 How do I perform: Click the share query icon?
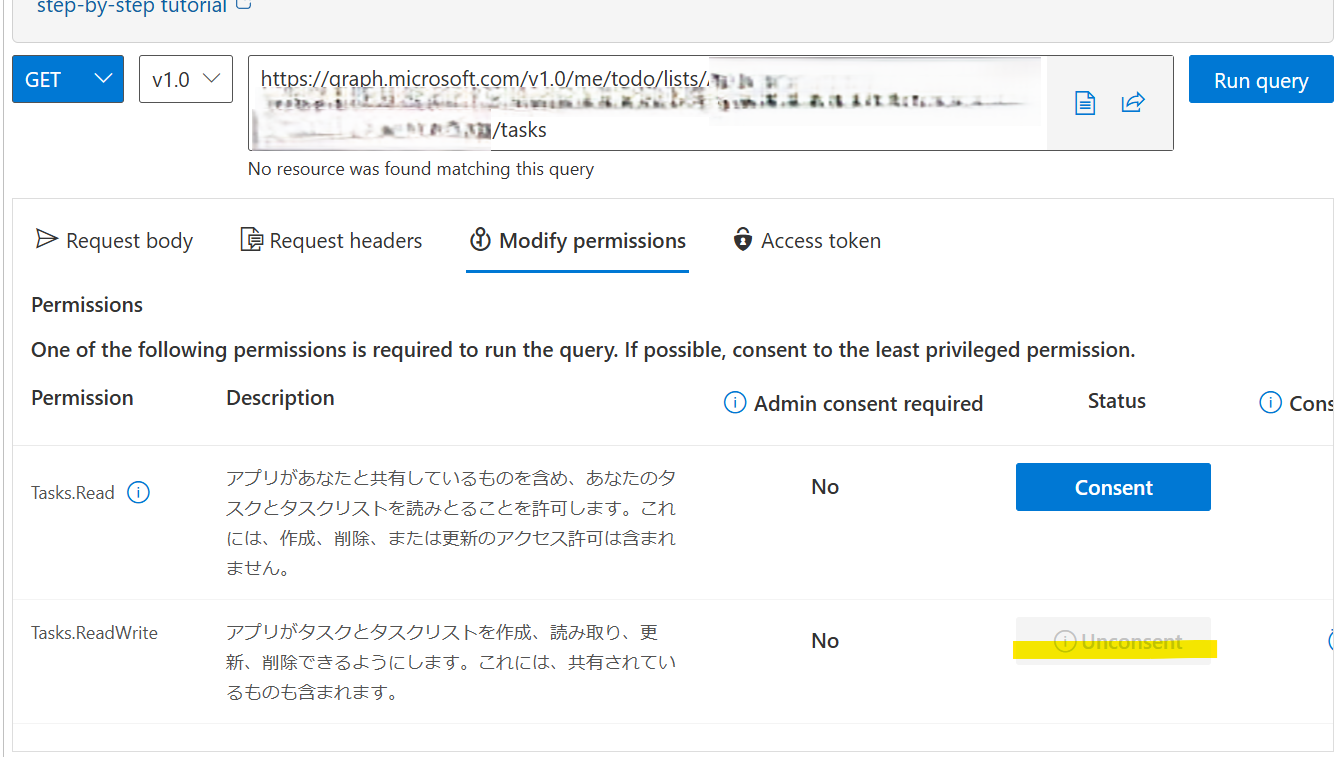click(1132, 102)
